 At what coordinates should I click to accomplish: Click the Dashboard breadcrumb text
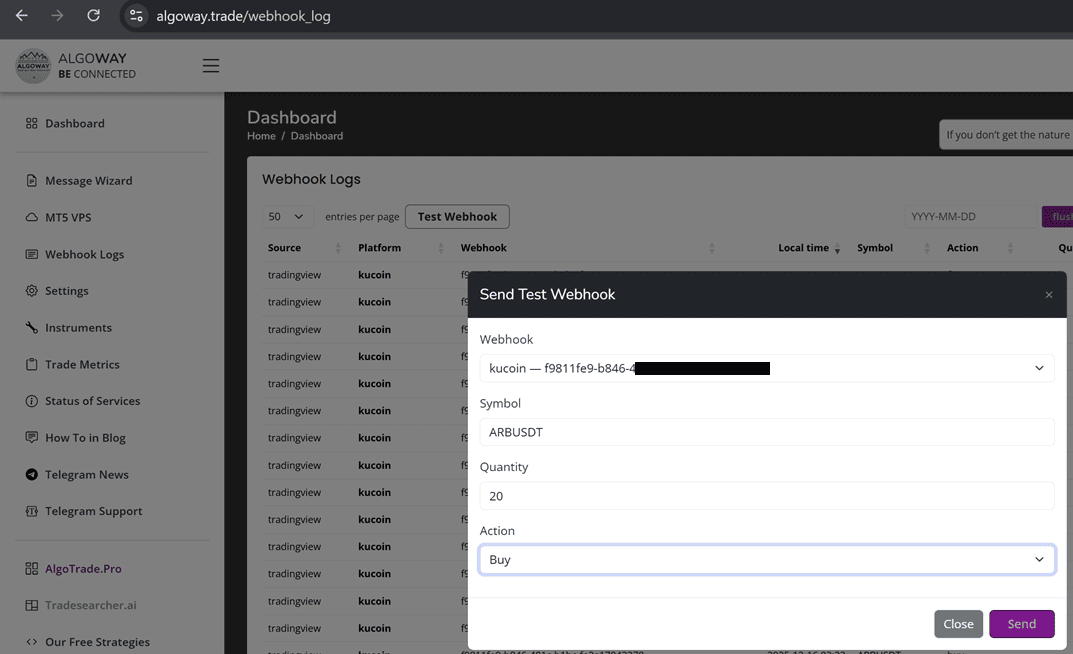[x=317, y=136]
